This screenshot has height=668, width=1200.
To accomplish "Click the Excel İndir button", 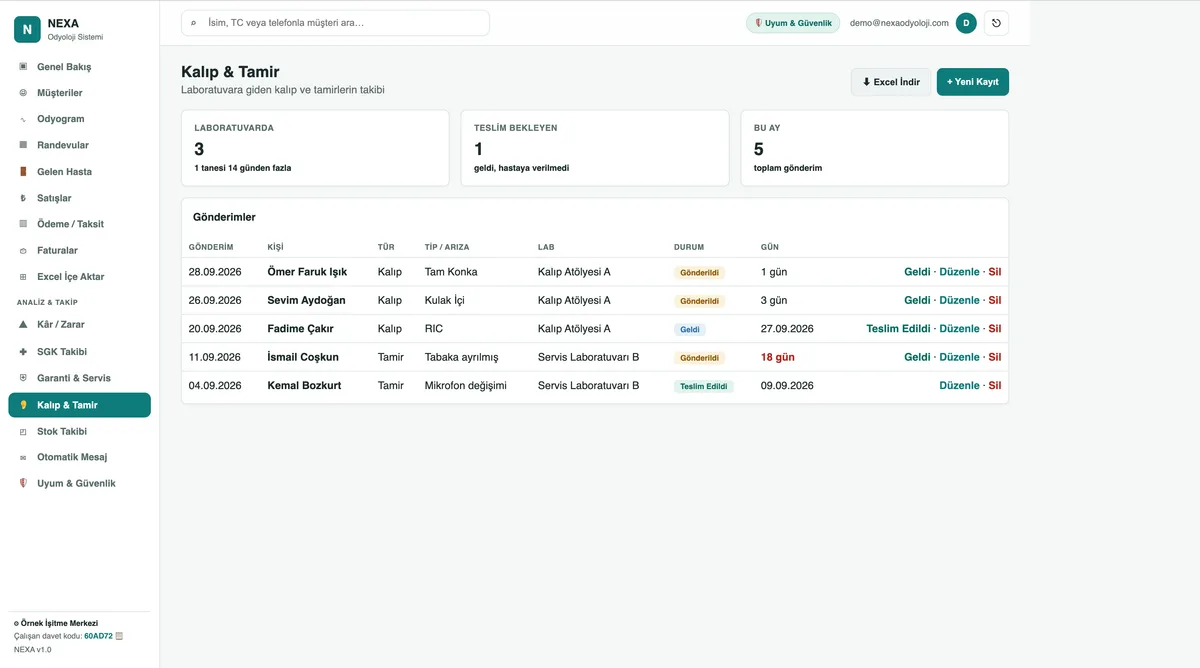I will click(x=891, y=82).
